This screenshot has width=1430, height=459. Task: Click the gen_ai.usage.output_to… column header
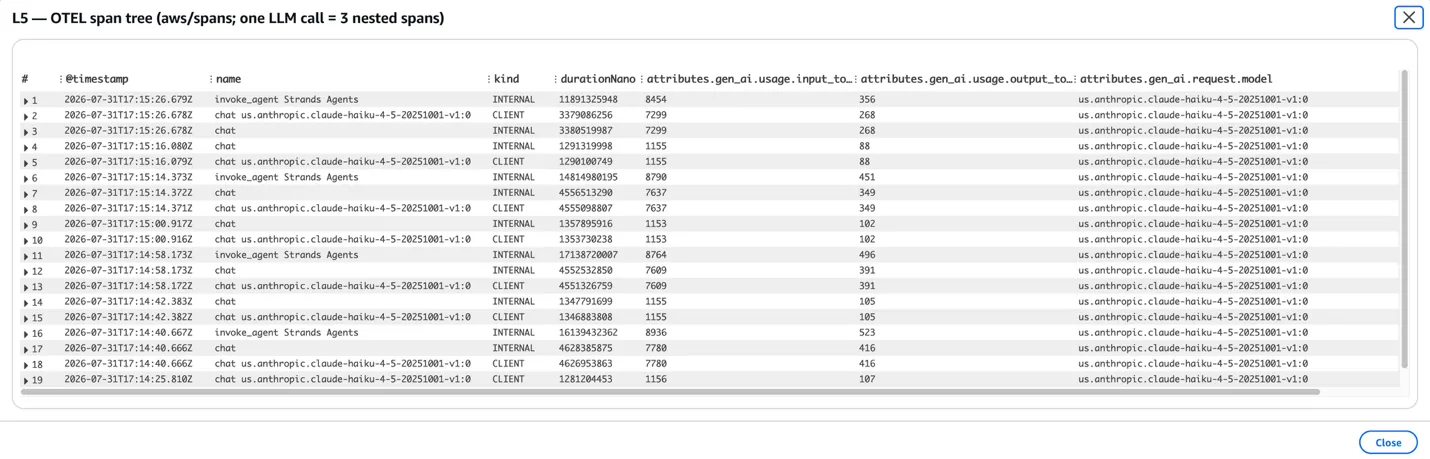(966, 79)
